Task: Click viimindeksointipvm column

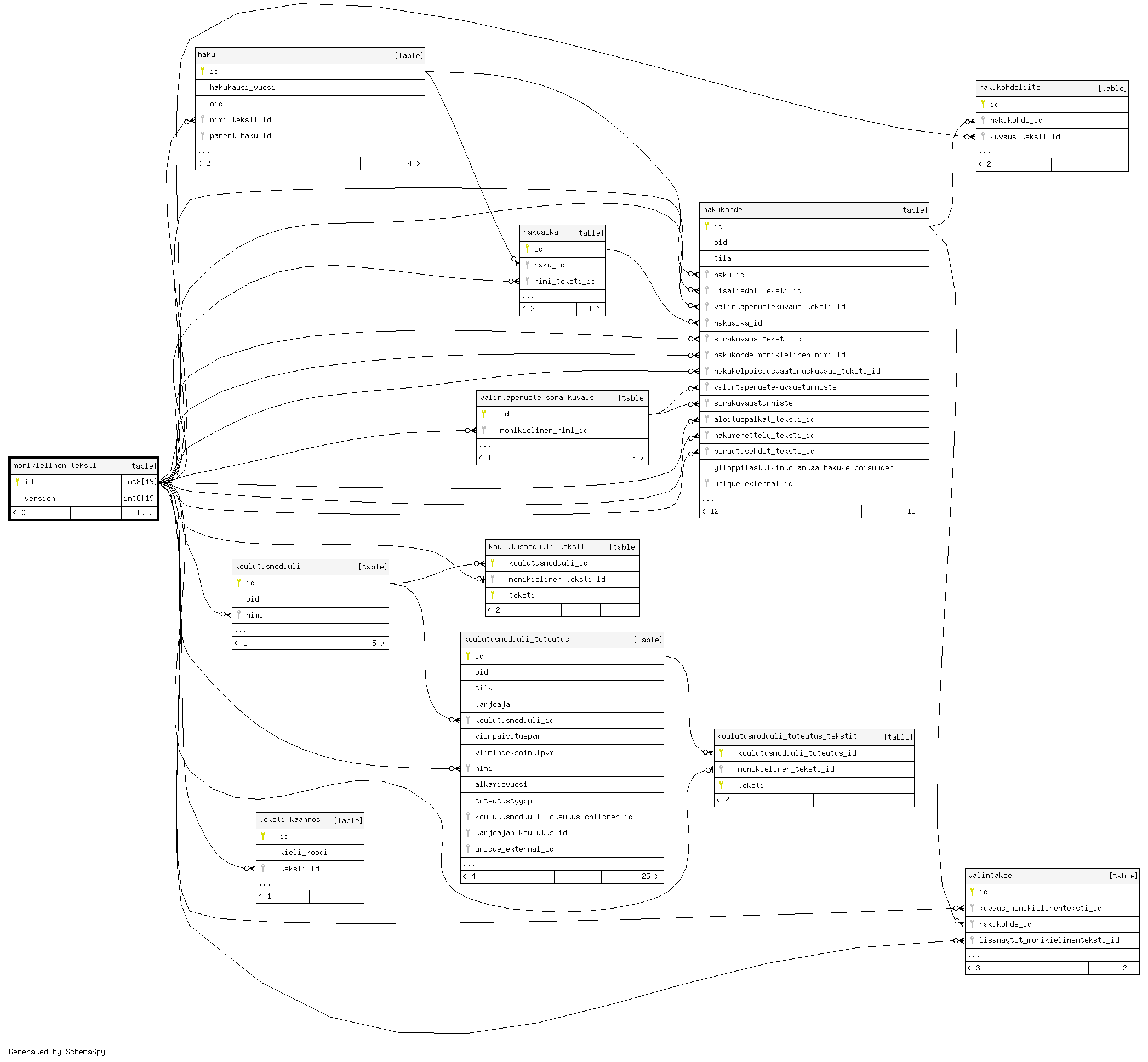Action: [562, 753]
